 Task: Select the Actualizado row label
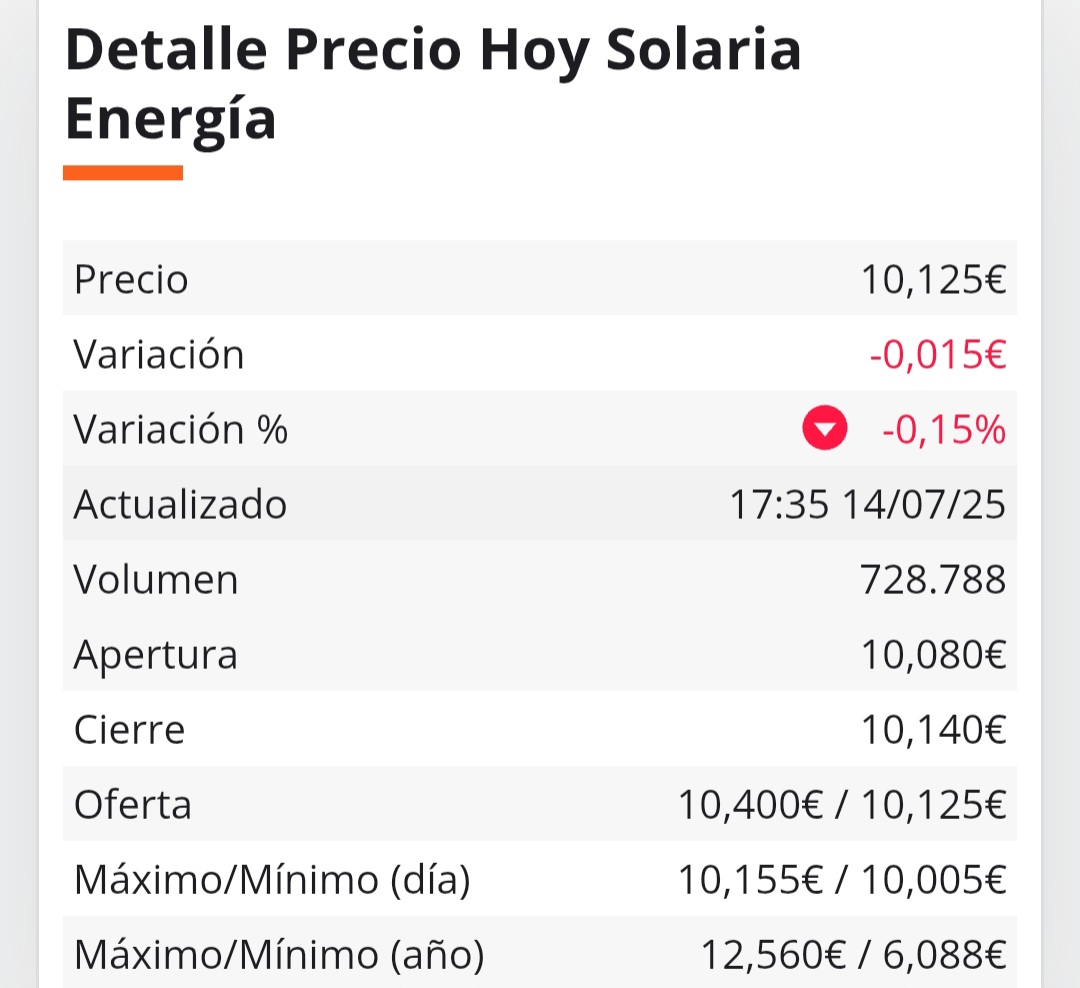click(x=180, y=504)
